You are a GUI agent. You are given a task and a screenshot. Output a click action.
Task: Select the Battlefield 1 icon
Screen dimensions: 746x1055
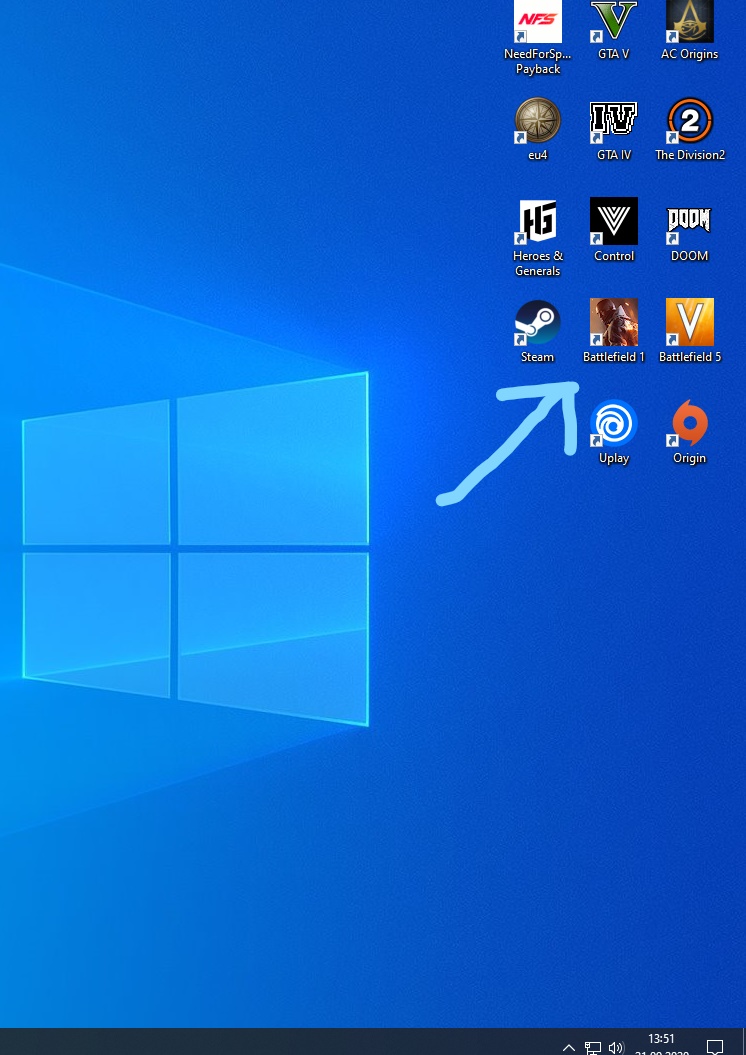613,322
